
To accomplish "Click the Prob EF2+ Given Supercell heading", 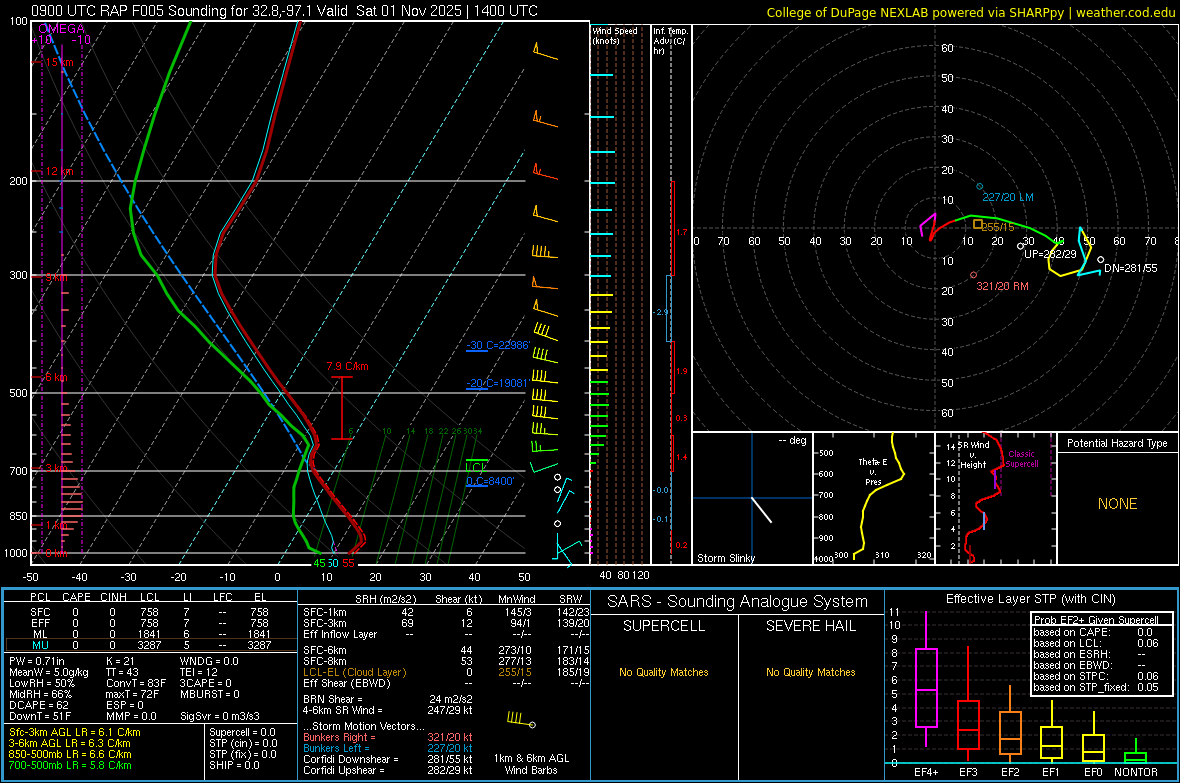I will pyautogui.click(x=1096, y=620).
